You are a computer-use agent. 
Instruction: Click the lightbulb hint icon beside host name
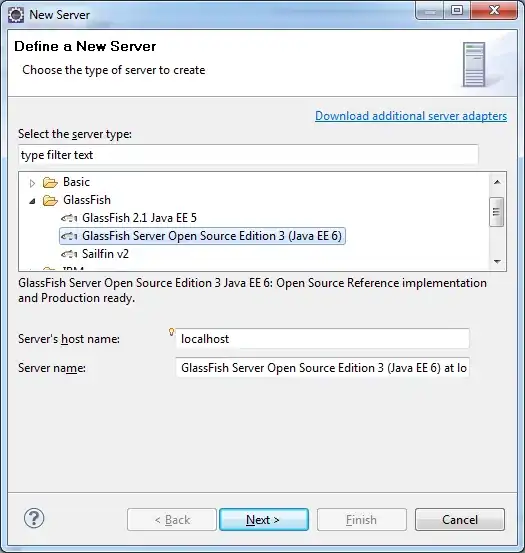coord(171,332)
